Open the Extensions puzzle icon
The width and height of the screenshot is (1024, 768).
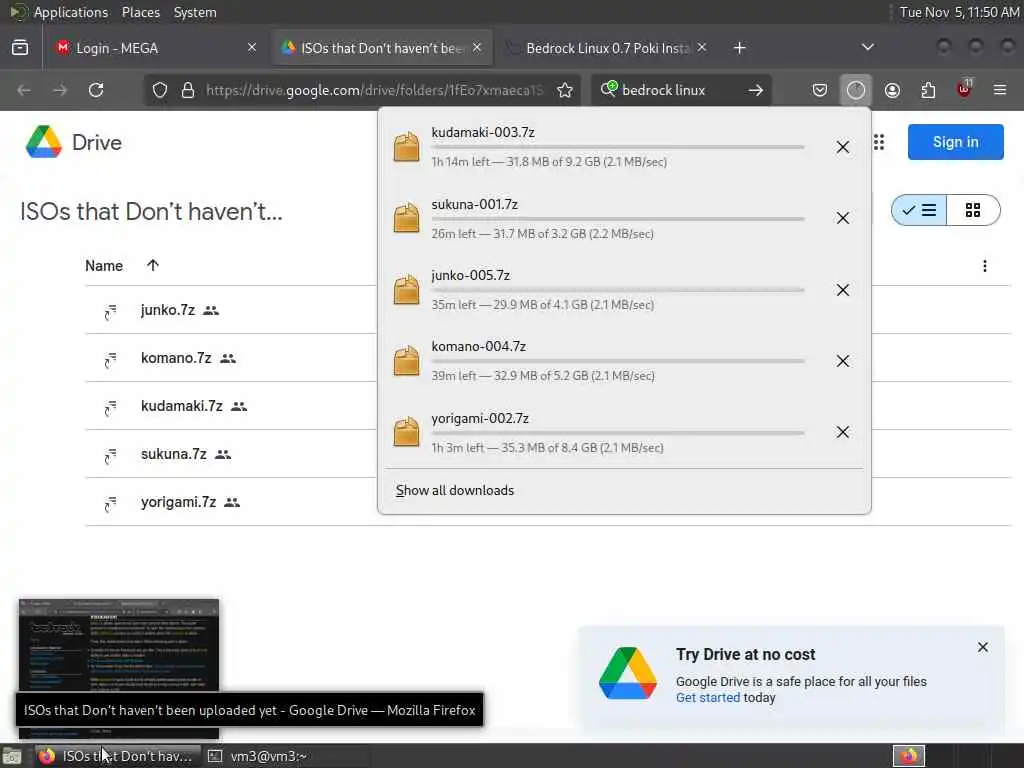[928, 90]
